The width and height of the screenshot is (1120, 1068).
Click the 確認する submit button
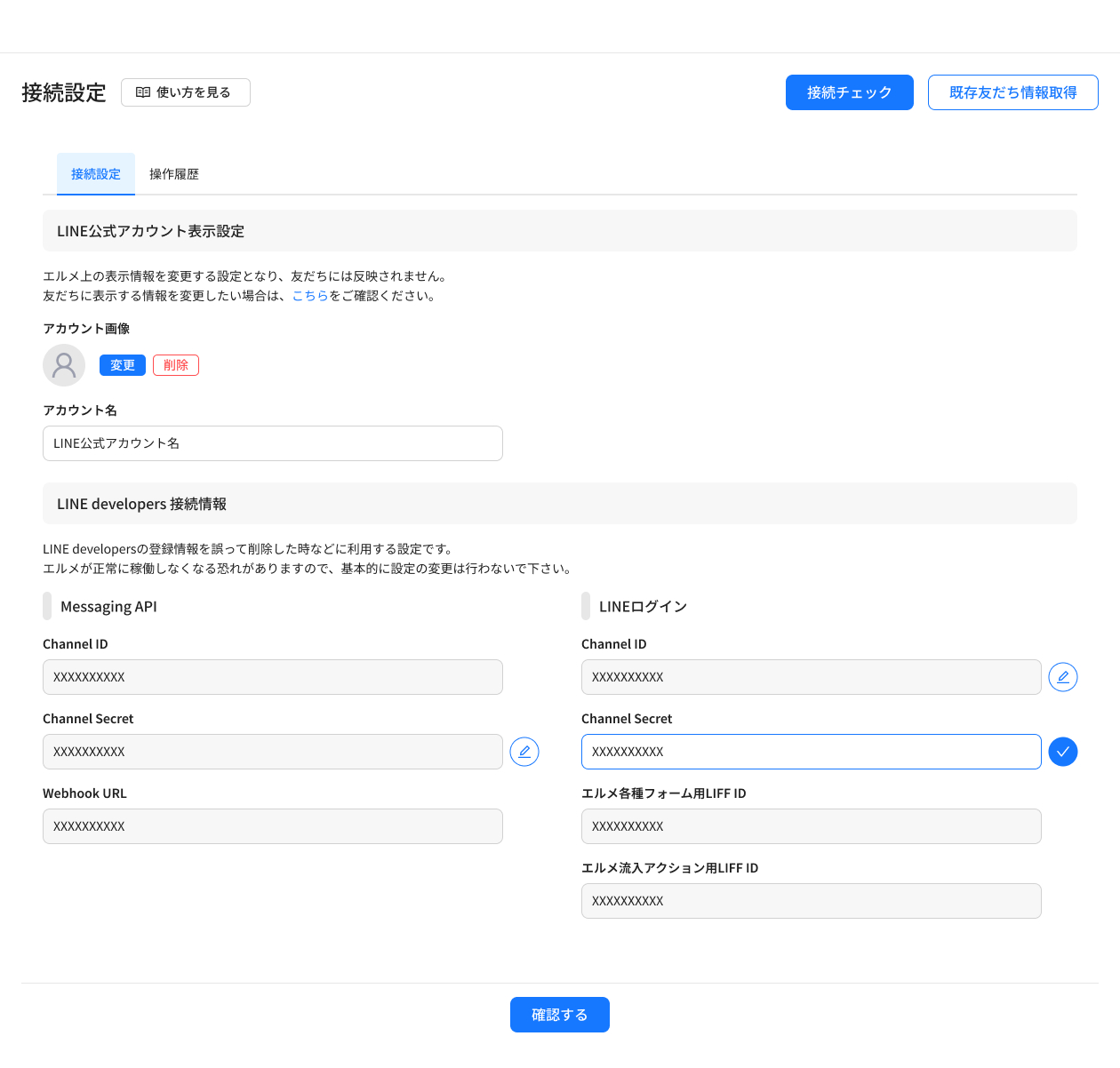click(x=560, y=1015)
